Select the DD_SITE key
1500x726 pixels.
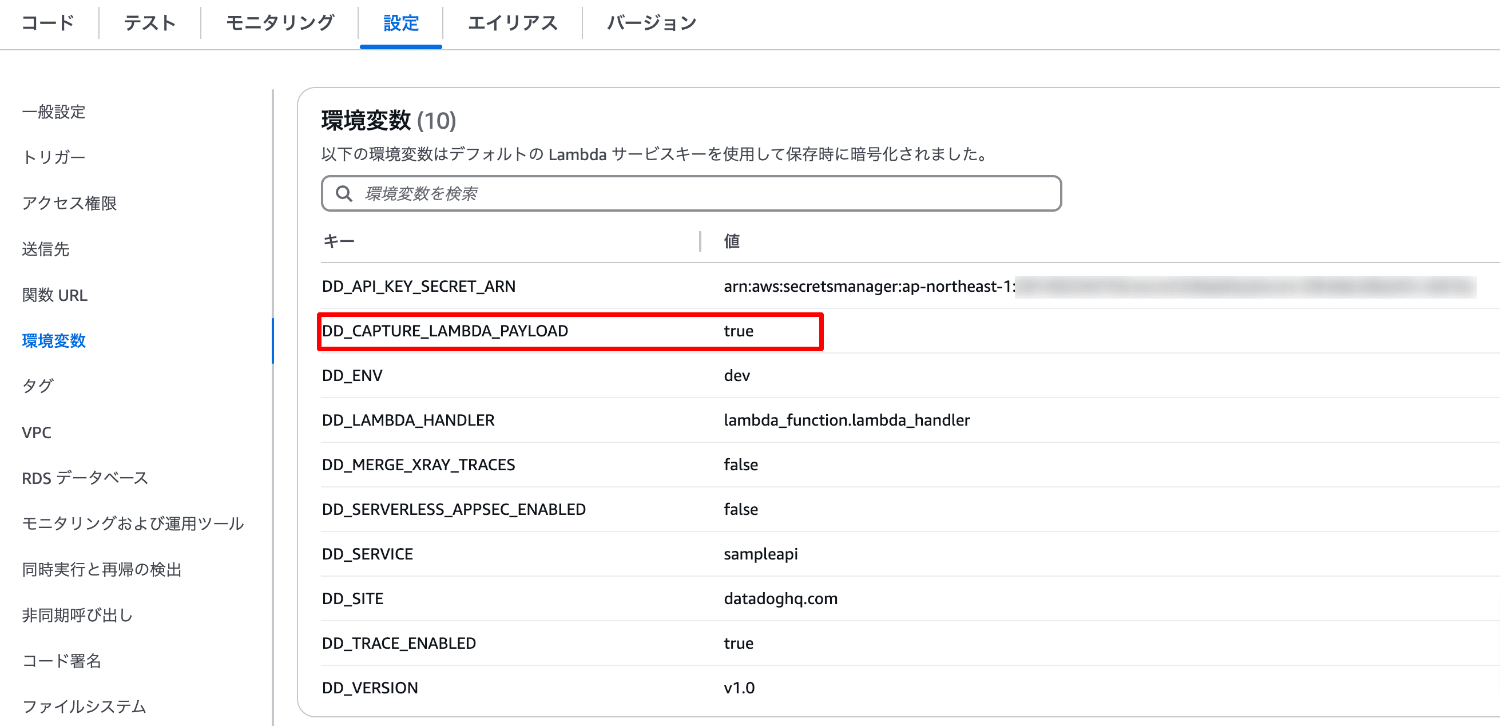[x=353, y=599]
